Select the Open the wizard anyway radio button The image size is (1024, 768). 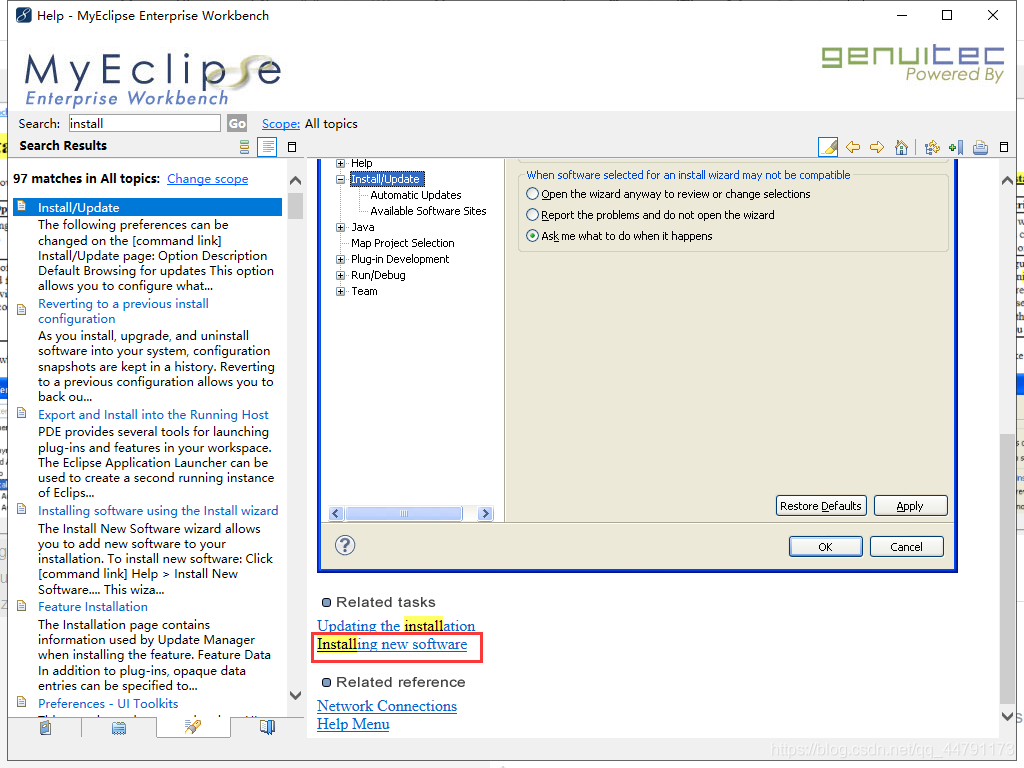pos(531,195)
